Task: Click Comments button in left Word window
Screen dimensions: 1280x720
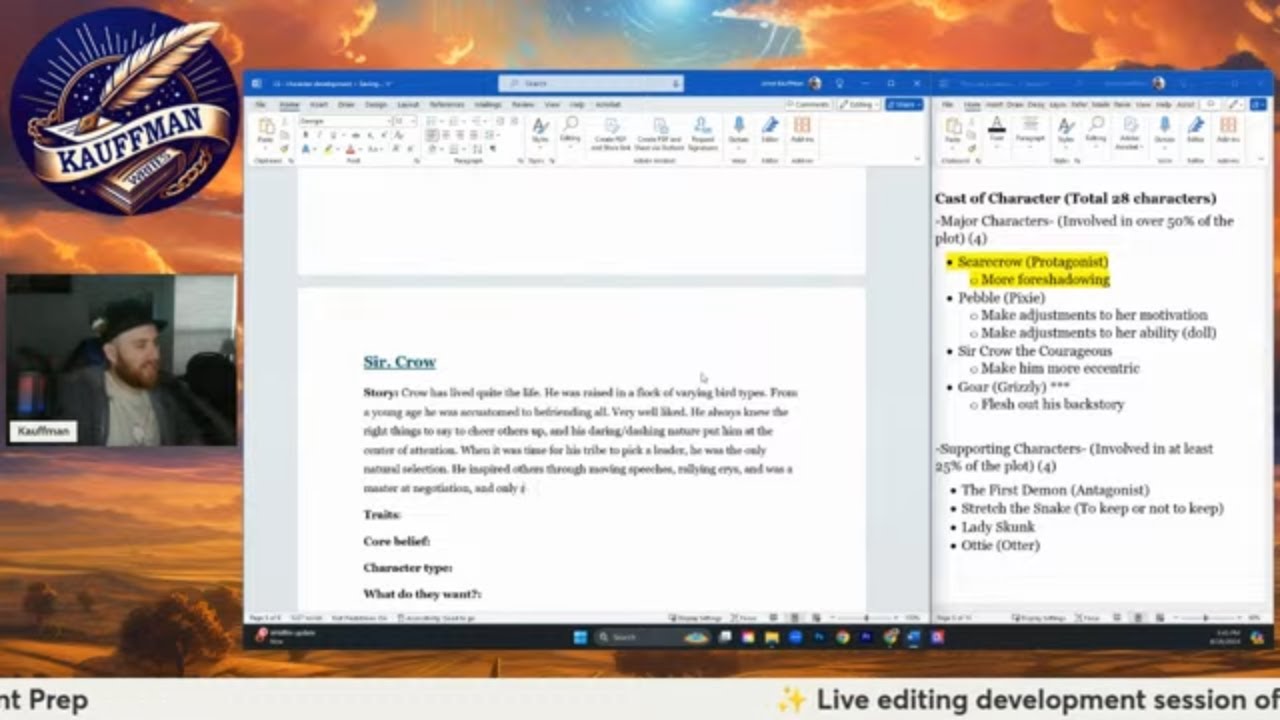Action: 808,104
